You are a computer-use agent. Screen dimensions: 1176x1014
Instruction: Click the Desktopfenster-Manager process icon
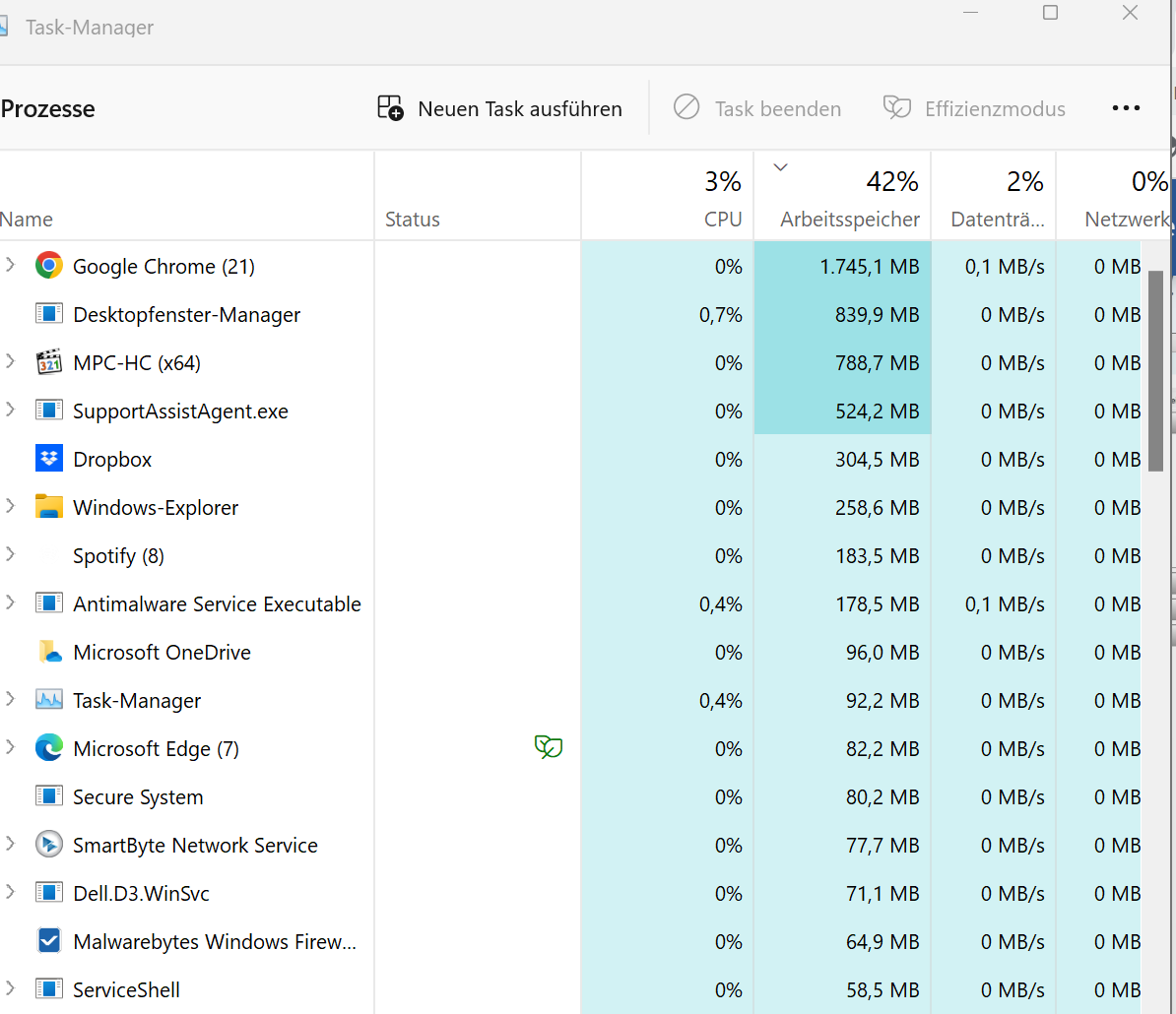coord(48,314)
